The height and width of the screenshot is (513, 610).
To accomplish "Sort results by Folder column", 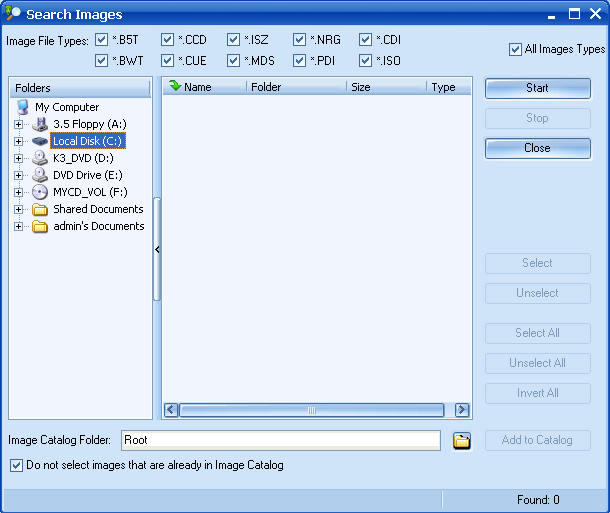I will (x=296, y=87).
